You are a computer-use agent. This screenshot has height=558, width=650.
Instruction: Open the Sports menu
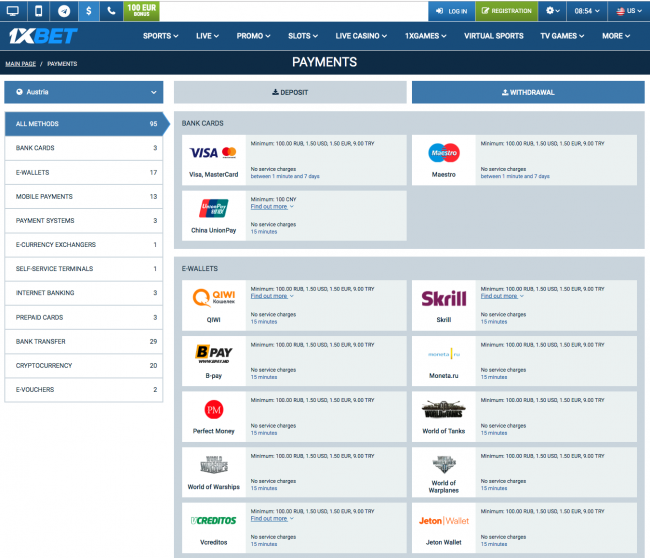pos(160,36)
